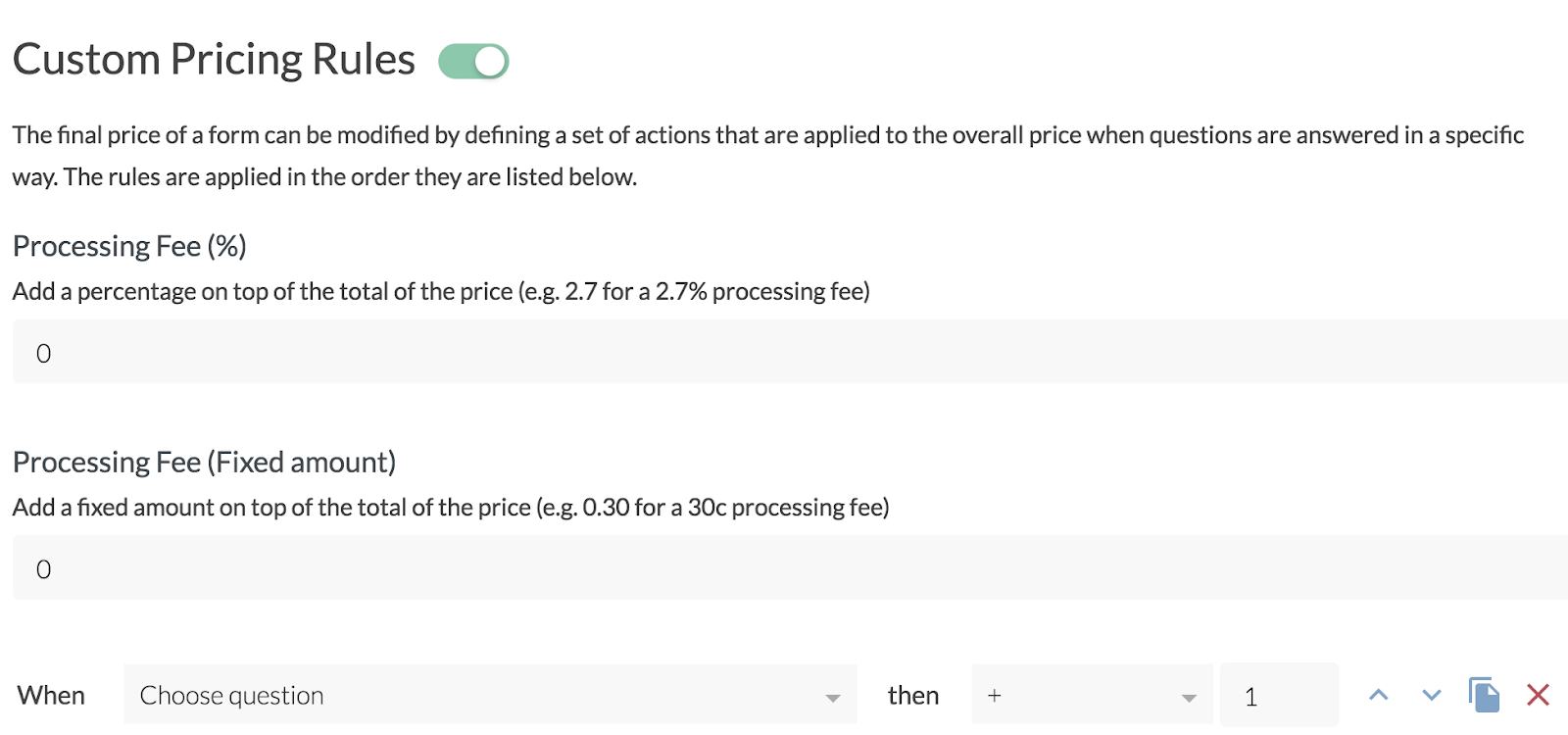1568x735 pixels.
Task: Duplicate the pricing rule with copy icon
Action: pos(1484,695)
